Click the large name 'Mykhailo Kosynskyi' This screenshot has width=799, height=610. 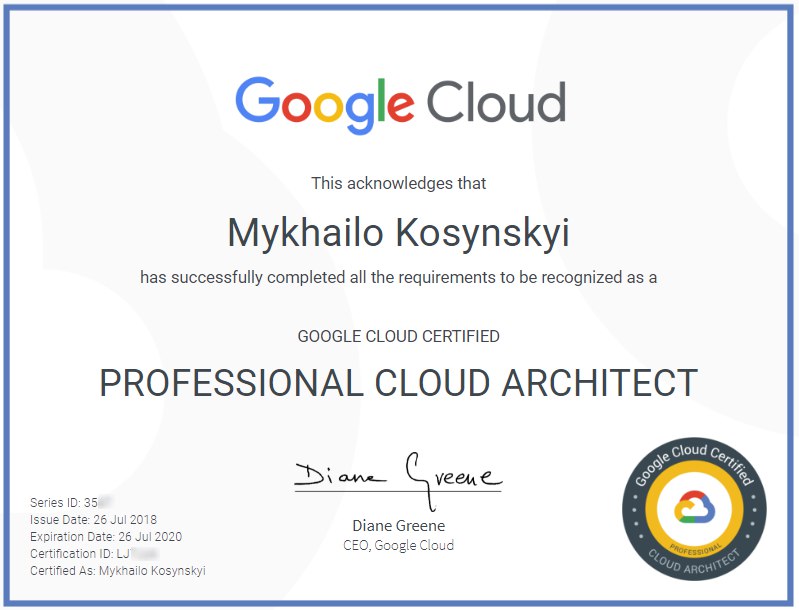click(x=398, y=233)
